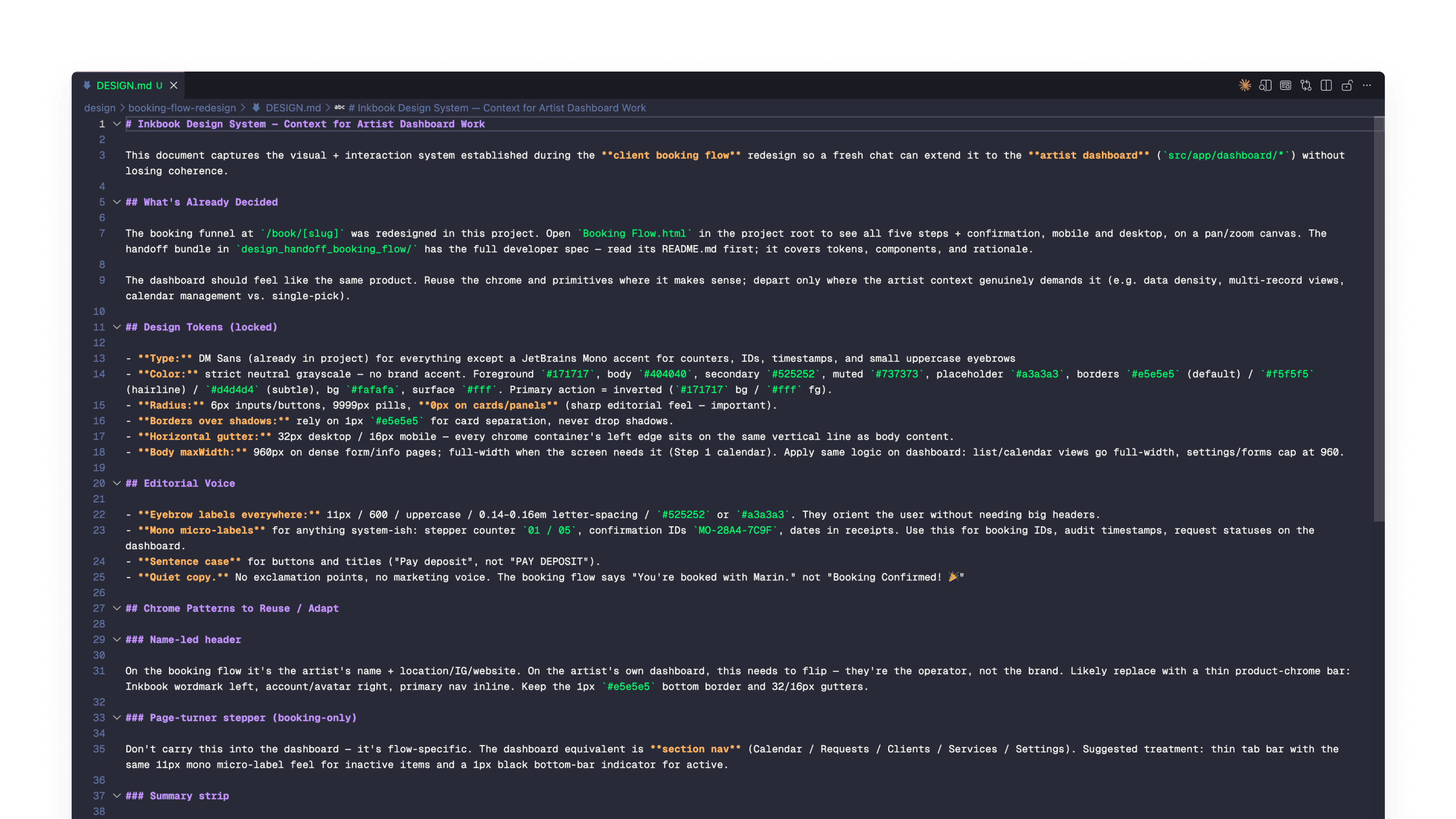Image resolution: width=1456 pixels, height=819 pixels.
Task: Click the bold Type: label
Action: (x=165, y=358)
